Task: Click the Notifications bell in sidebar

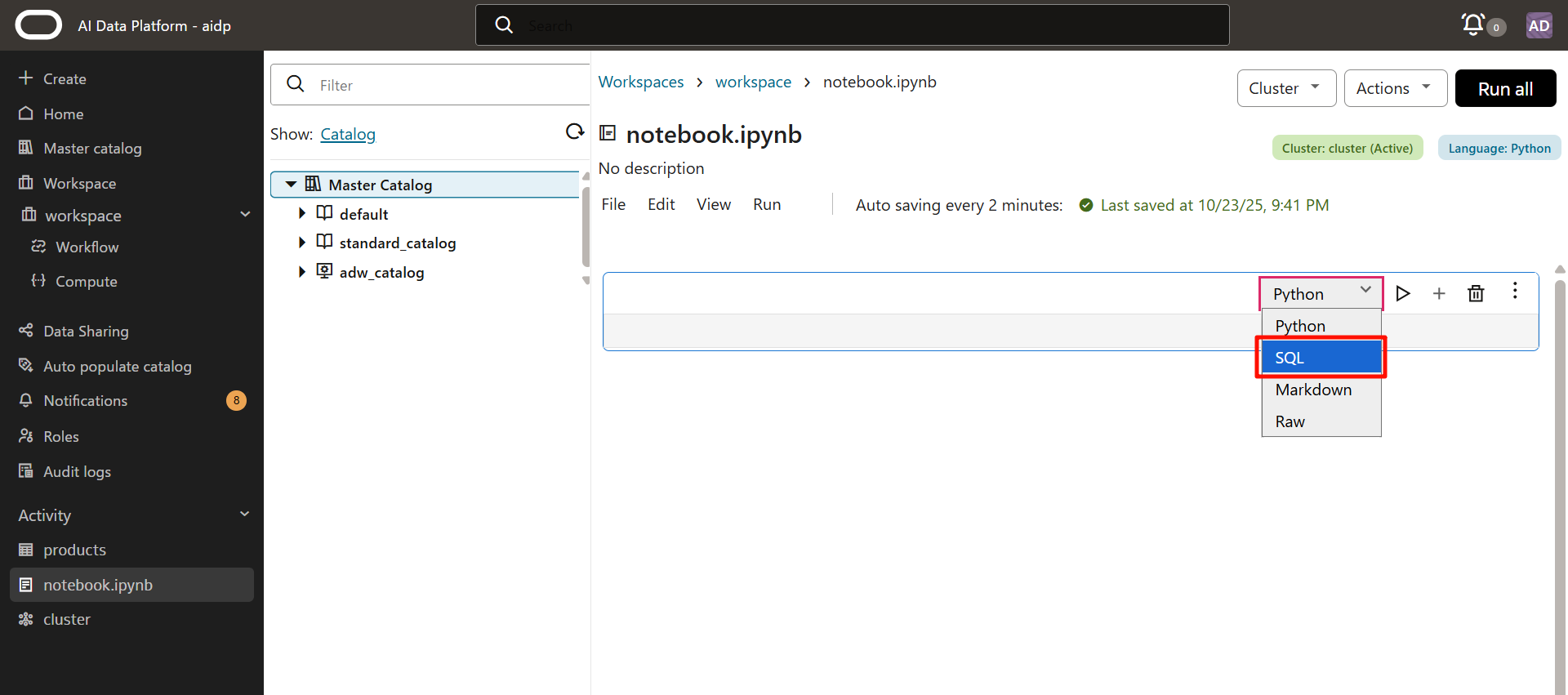Action: pyautogui.click(x=26, y=400)
